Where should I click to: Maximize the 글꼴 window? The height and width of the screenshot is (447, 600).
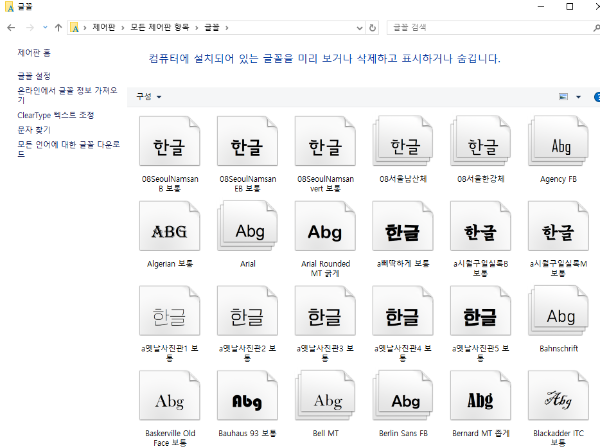[x=569, y=7]
